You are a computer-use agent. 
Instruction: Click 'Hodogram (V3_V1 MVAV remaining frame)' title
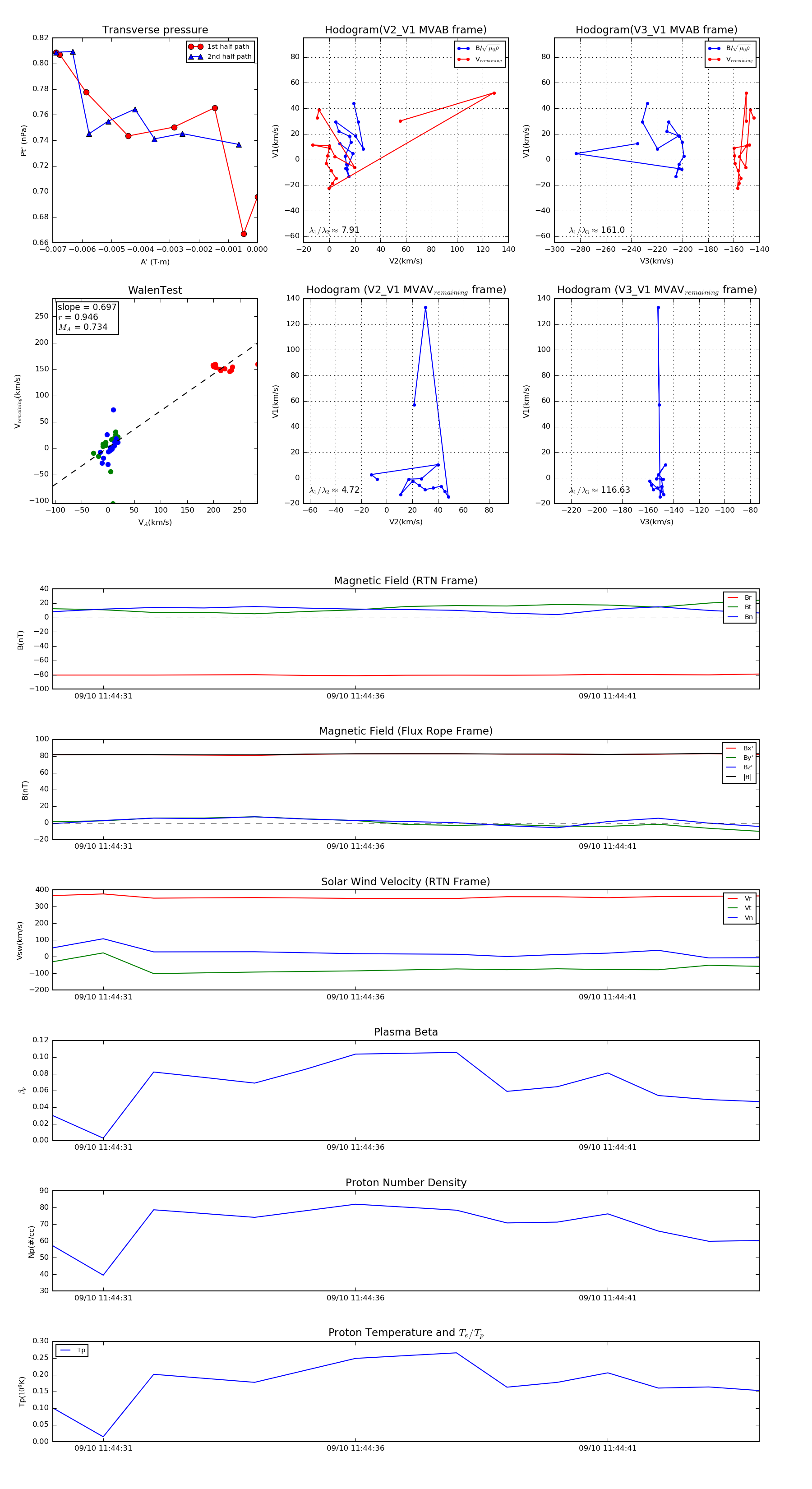point(656,290)
